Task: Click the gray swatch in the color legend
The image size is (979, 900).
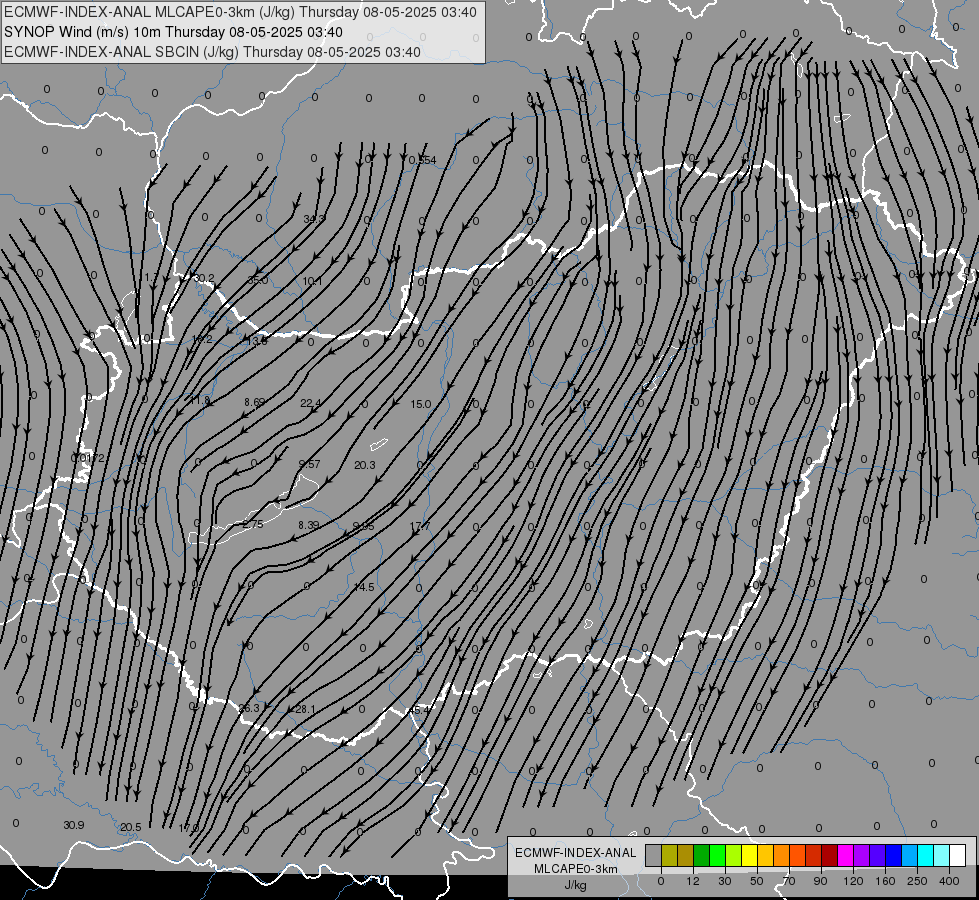Action: (x=653, y=855)
